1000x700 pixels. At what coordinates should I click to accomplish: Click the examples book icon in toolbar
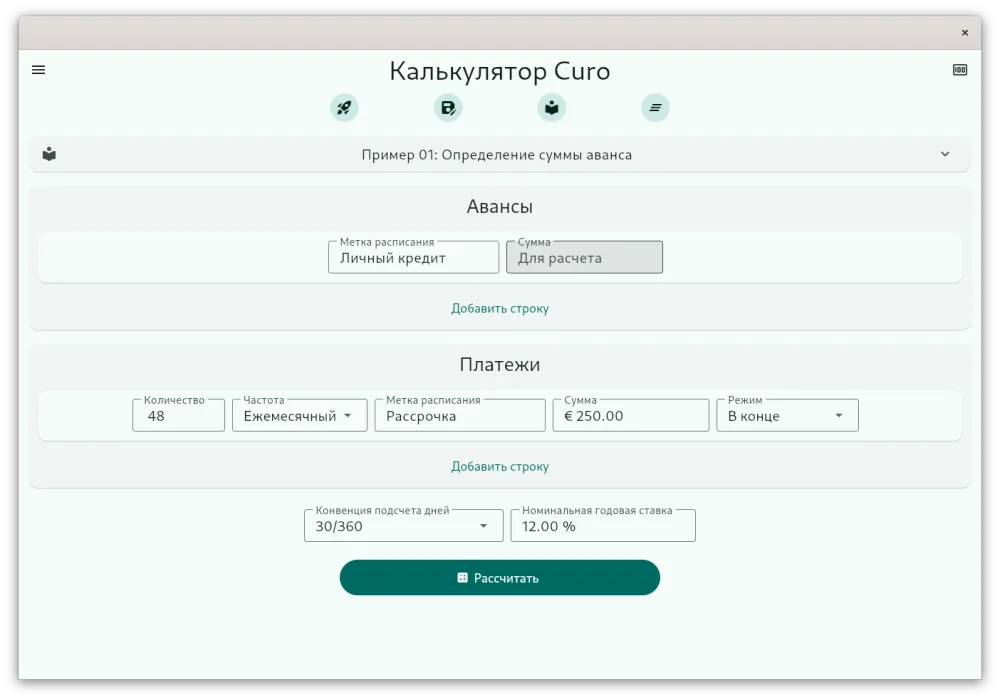coord(552,108)
